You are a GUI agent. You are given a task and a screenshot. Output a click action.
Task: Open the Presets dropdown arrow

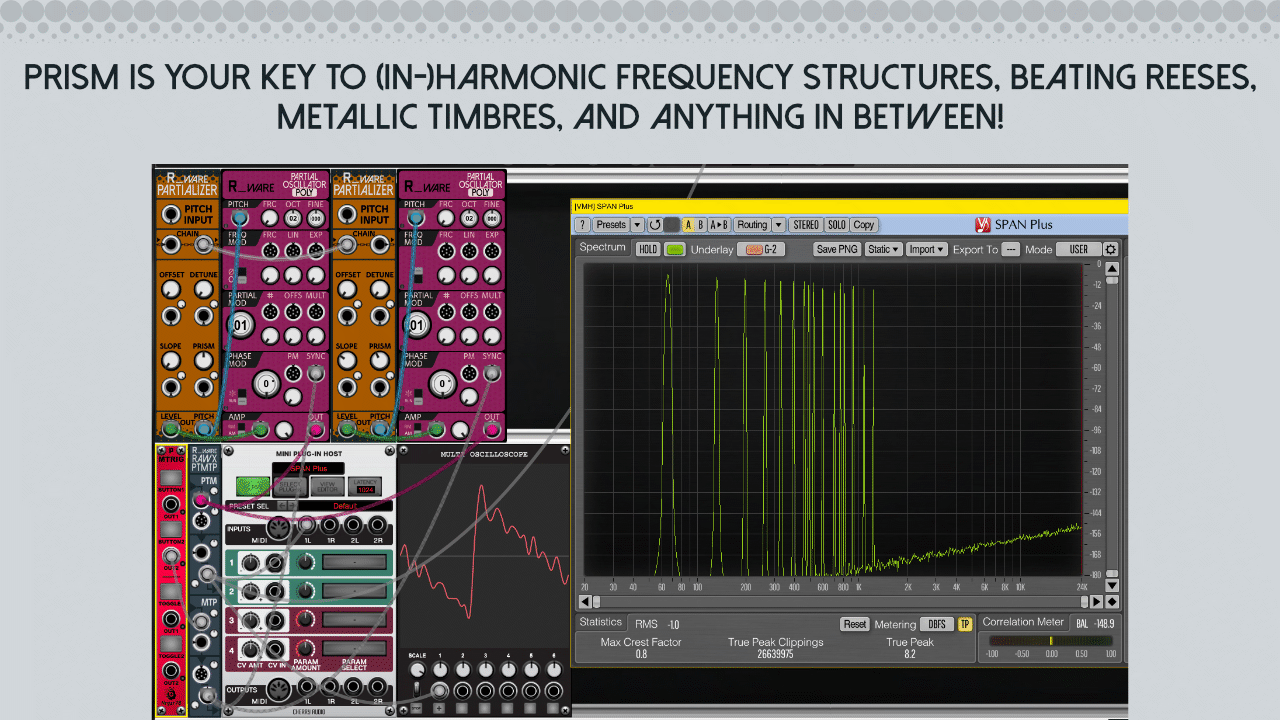point(637,225)
